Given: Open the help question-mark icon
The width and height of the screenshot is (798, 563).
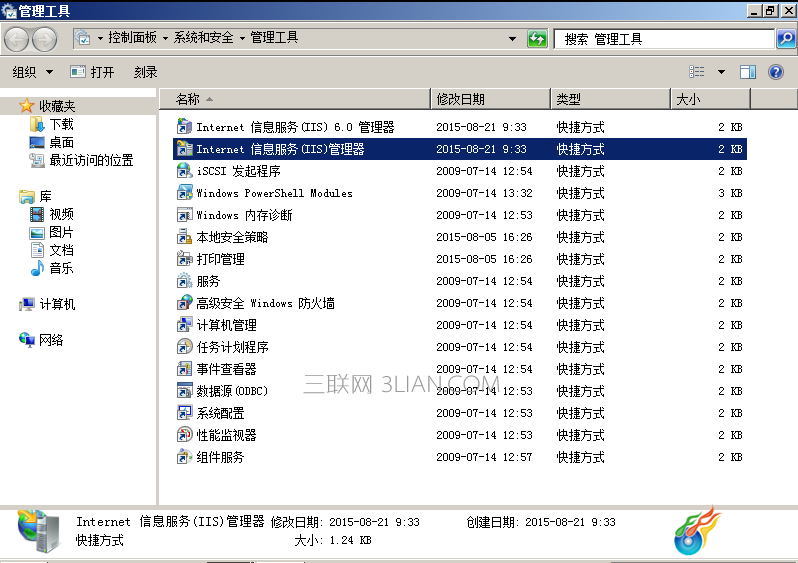Looking at the screenshot, I should point(776,72).
